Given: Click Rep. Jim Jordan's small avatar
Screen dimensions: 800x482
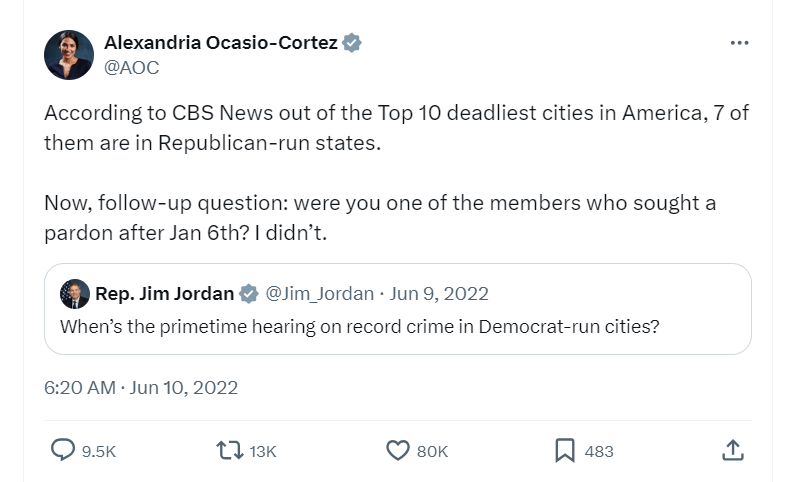Looking at the screenshot, I should click(73, 293).
